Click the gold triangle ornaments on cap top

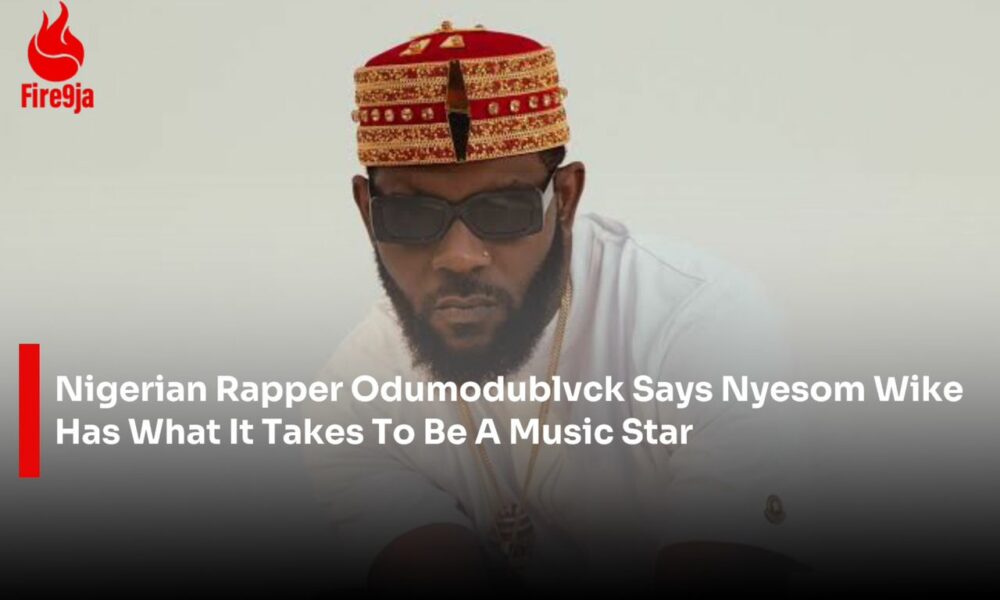point(435,44)
